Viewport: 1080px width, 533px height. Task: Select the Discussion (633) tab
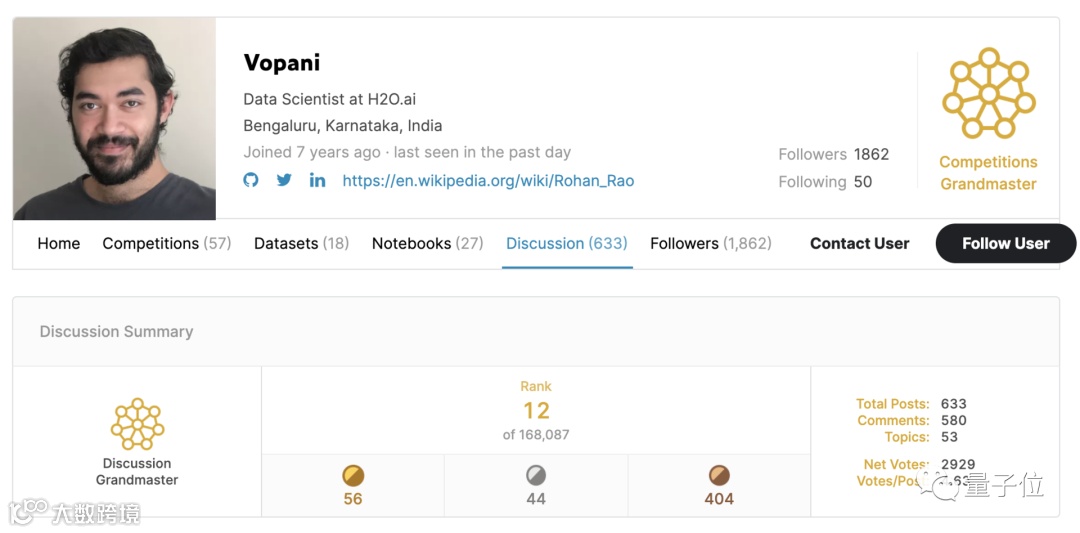(x=566, y=243)
